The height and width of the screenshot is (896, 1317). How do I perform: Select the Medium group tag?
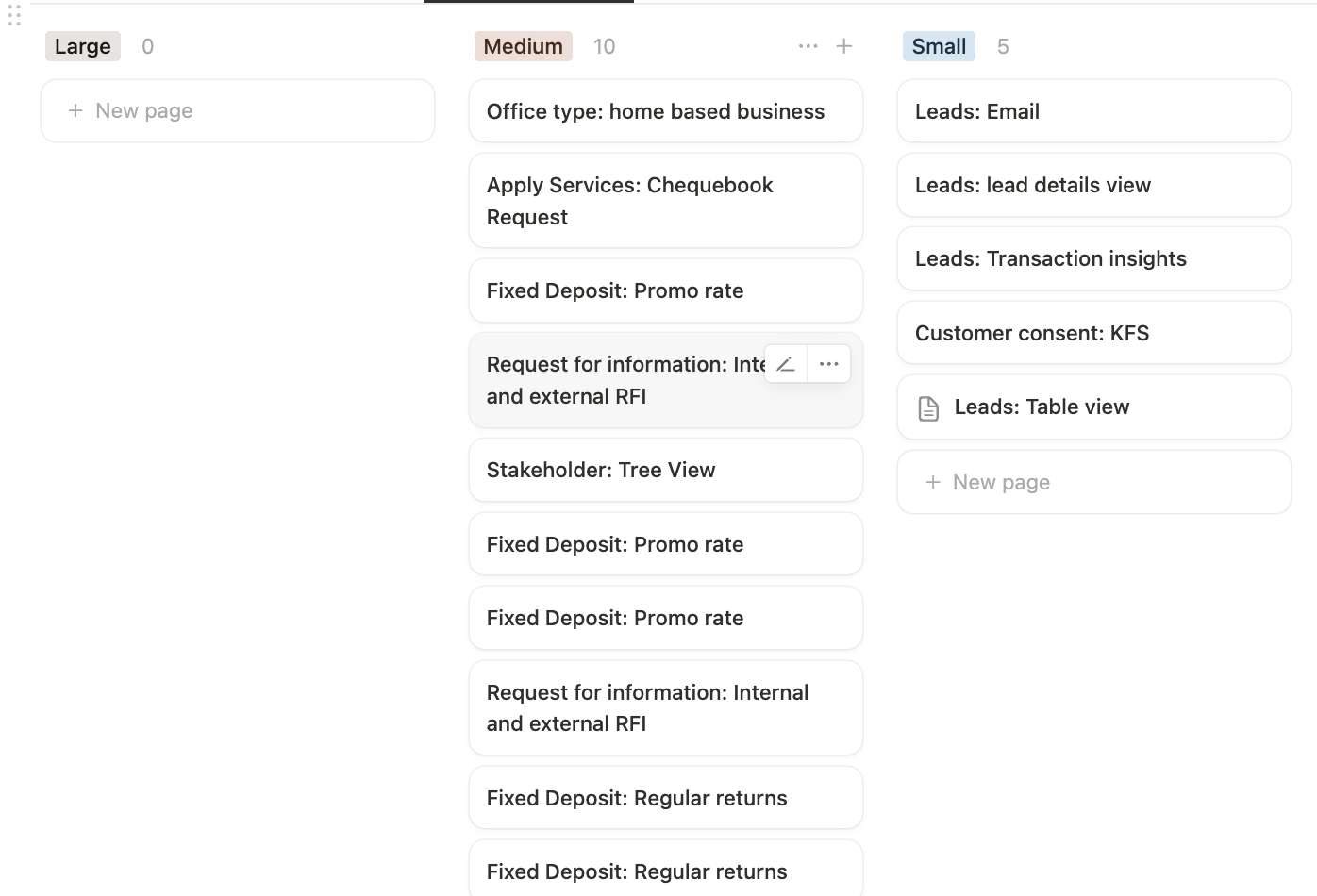coord(523,46)
